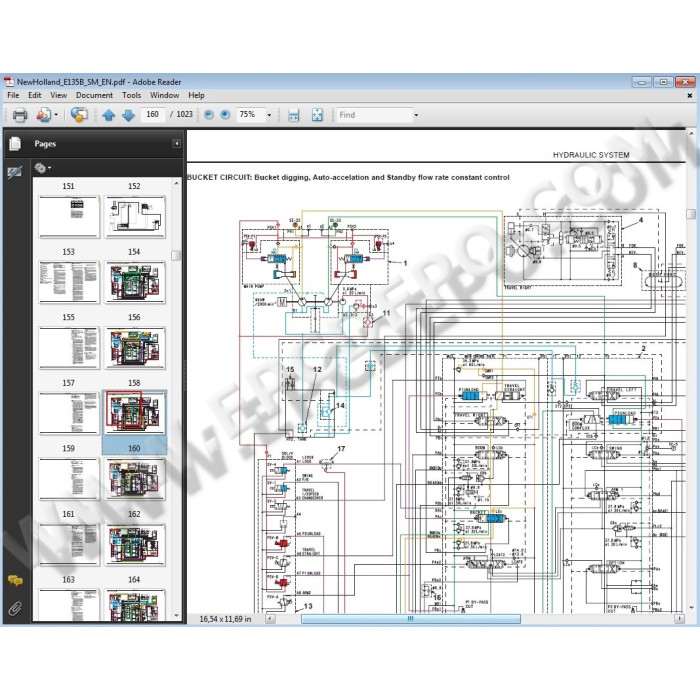Go to previous page with up arrow

tap(108, 115)
